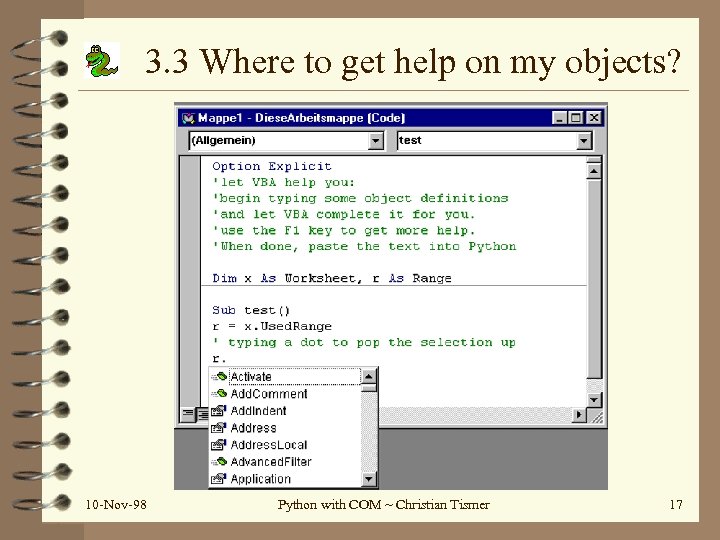Choose Application in the autocomplete list
Image resolution: width=720 pixels, height=540 pixels.
click(261, 479)
